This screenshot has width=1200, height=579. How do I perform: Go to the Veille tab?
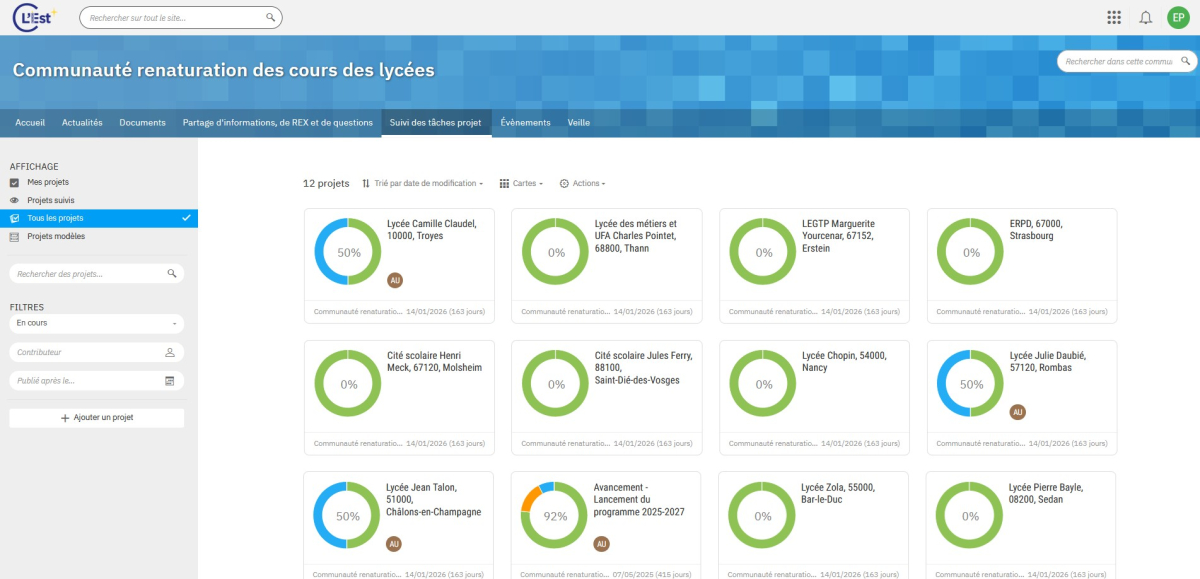click(578, 122)
